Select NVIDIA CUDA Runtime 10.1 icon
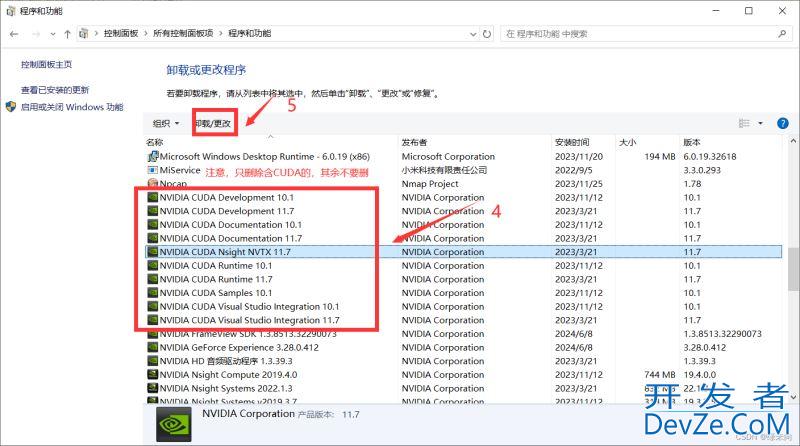Viewport: 800px width, 446px height. point(152,265)
